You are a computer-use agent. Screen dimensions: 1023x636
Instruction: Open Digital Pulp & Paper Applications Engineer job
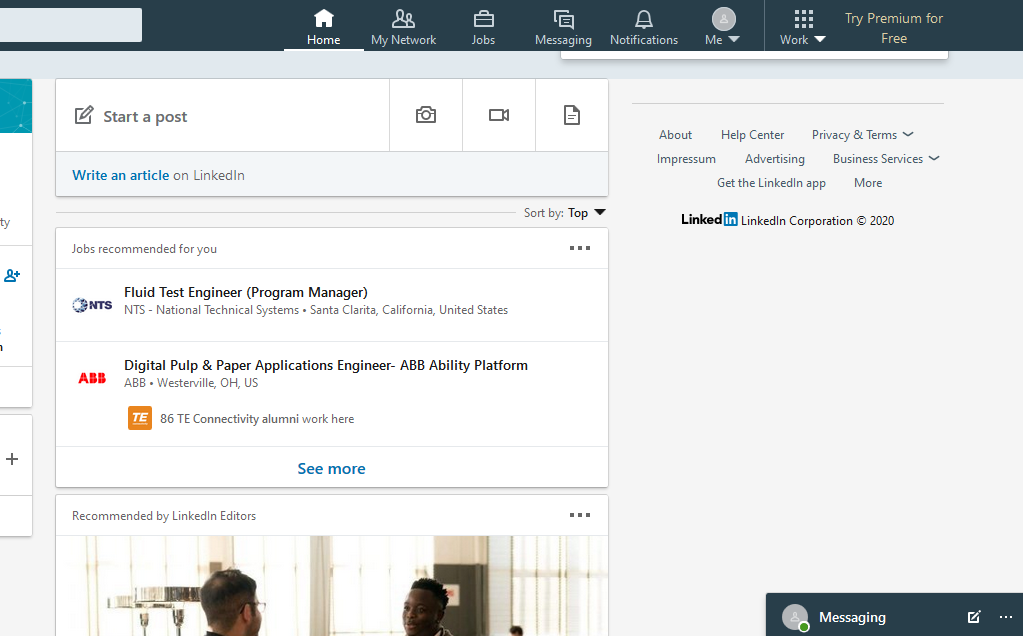326,365
